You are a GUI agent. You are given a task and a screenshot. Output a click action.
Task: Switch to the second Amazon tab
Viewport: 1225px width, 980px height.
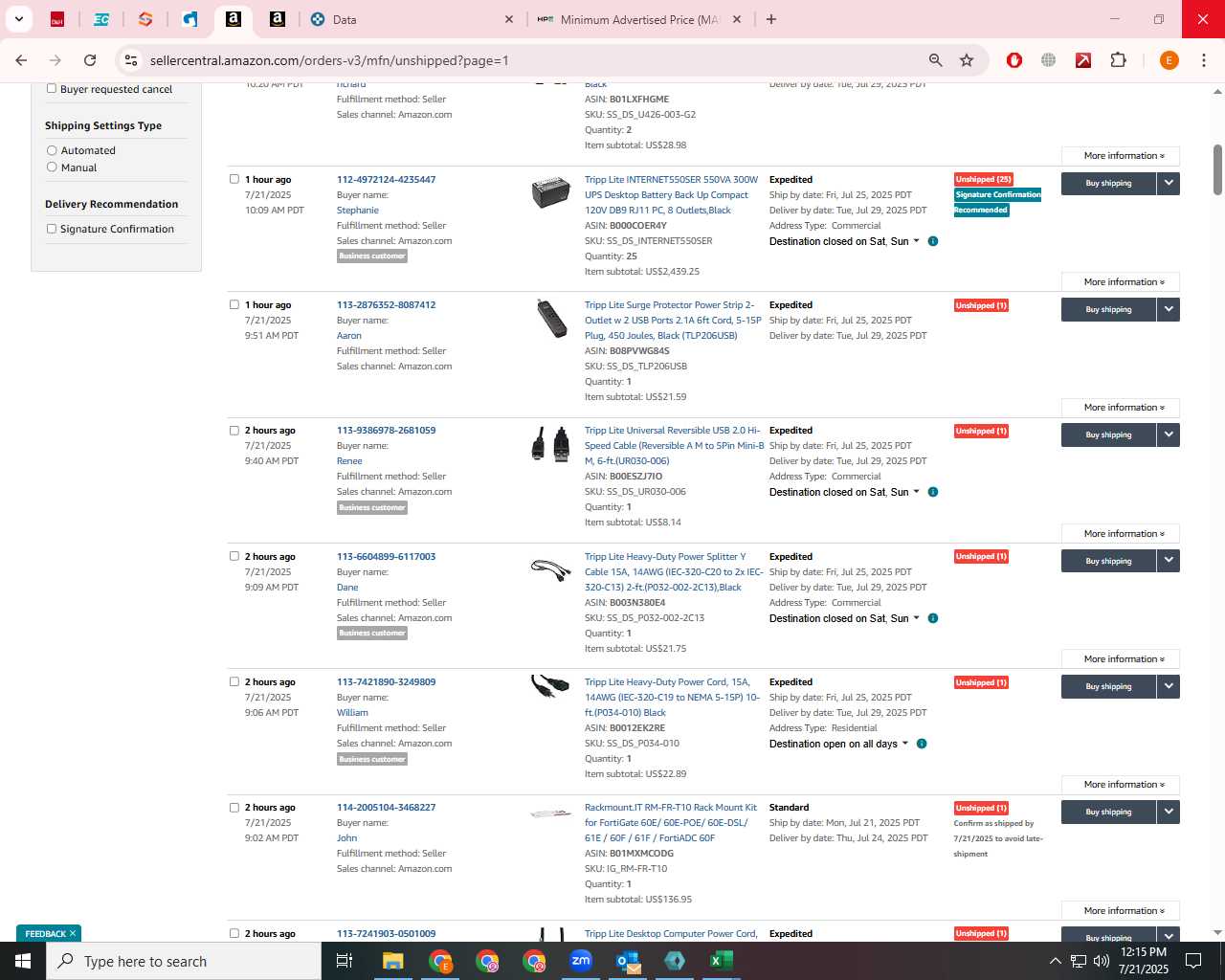(278, 19)
